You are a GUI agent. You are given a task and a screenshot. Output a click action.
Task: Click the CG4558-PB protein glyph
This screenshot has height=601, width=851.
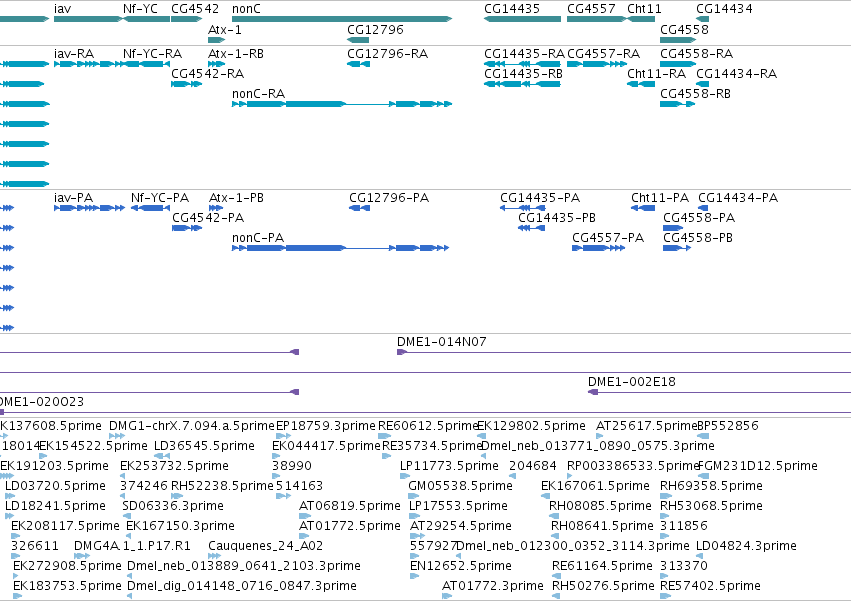pos(677,248)
